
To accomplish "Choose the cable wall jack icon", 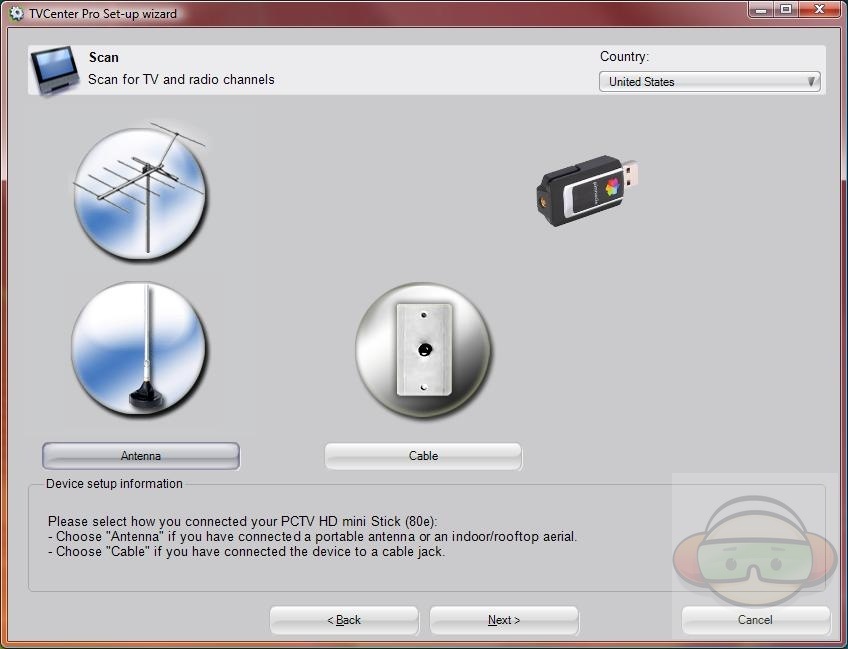I will 423,350.
